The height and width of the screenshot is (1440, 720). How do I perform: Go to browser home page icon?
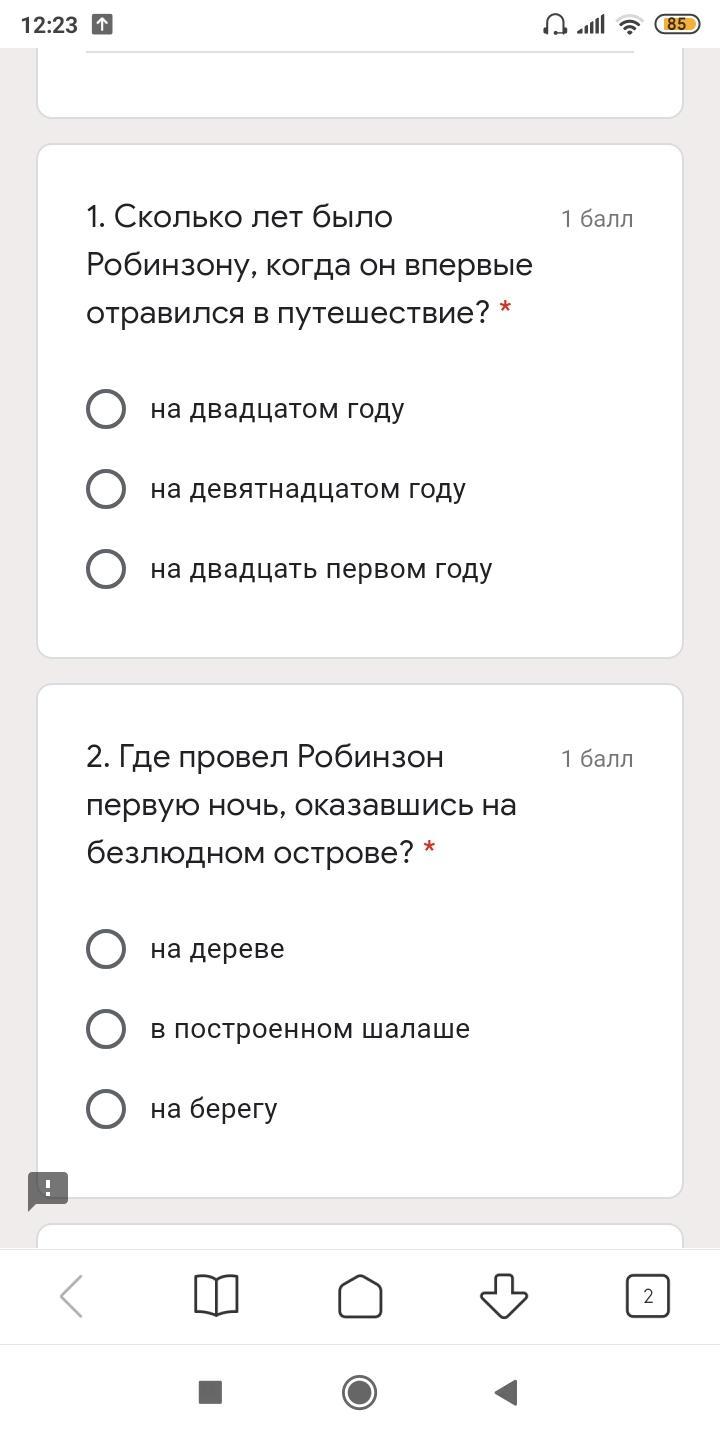(x=360, y=1297)
